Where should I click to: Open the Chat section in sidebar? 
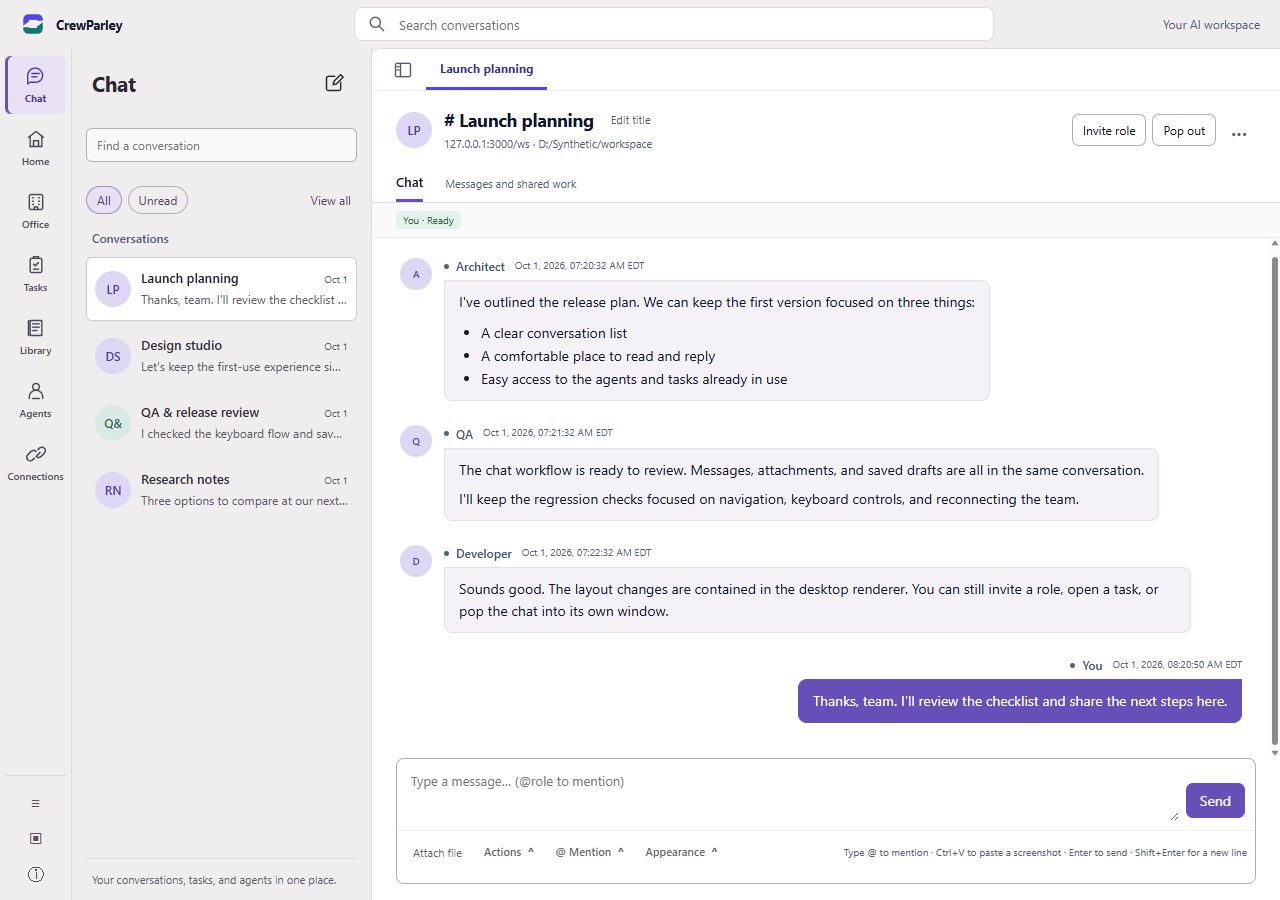[35, 85]
